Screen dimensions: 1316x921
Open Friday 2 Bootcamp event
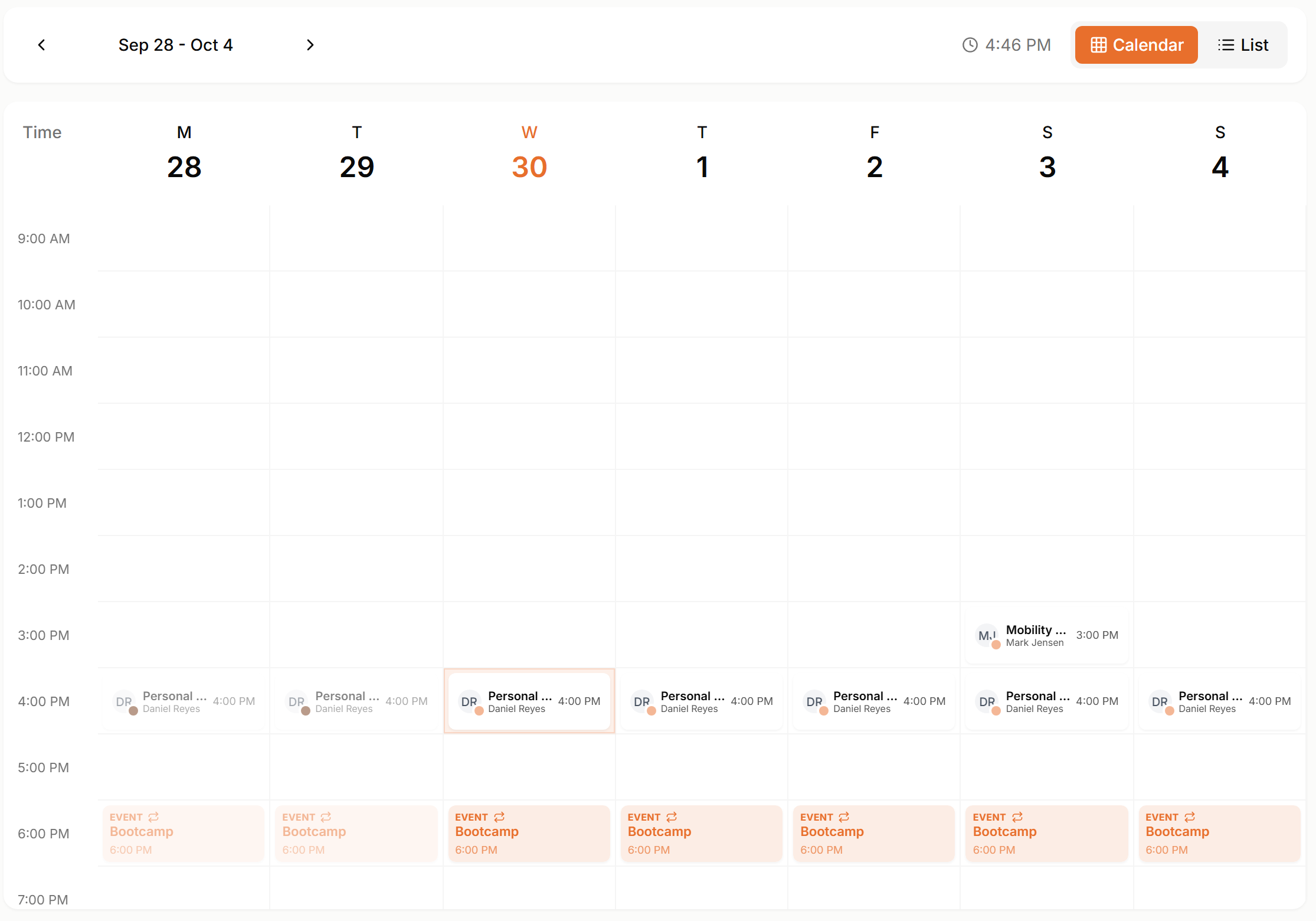coord(875,834)
